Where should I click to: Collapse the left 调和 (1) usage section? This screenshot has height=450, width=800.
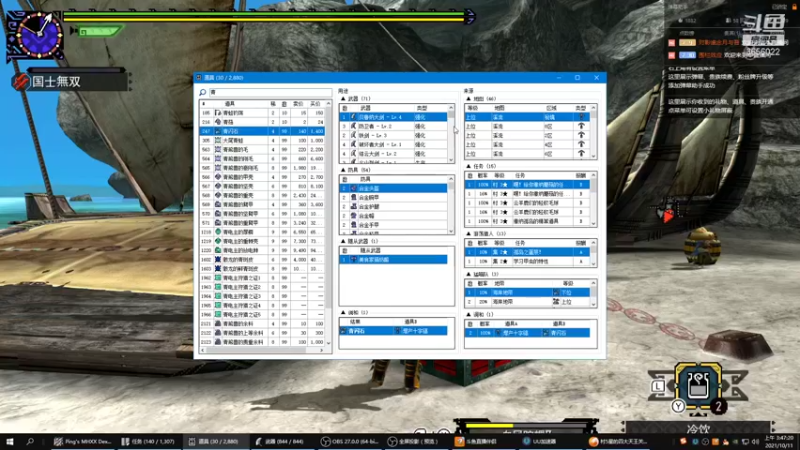click(343, 312)
